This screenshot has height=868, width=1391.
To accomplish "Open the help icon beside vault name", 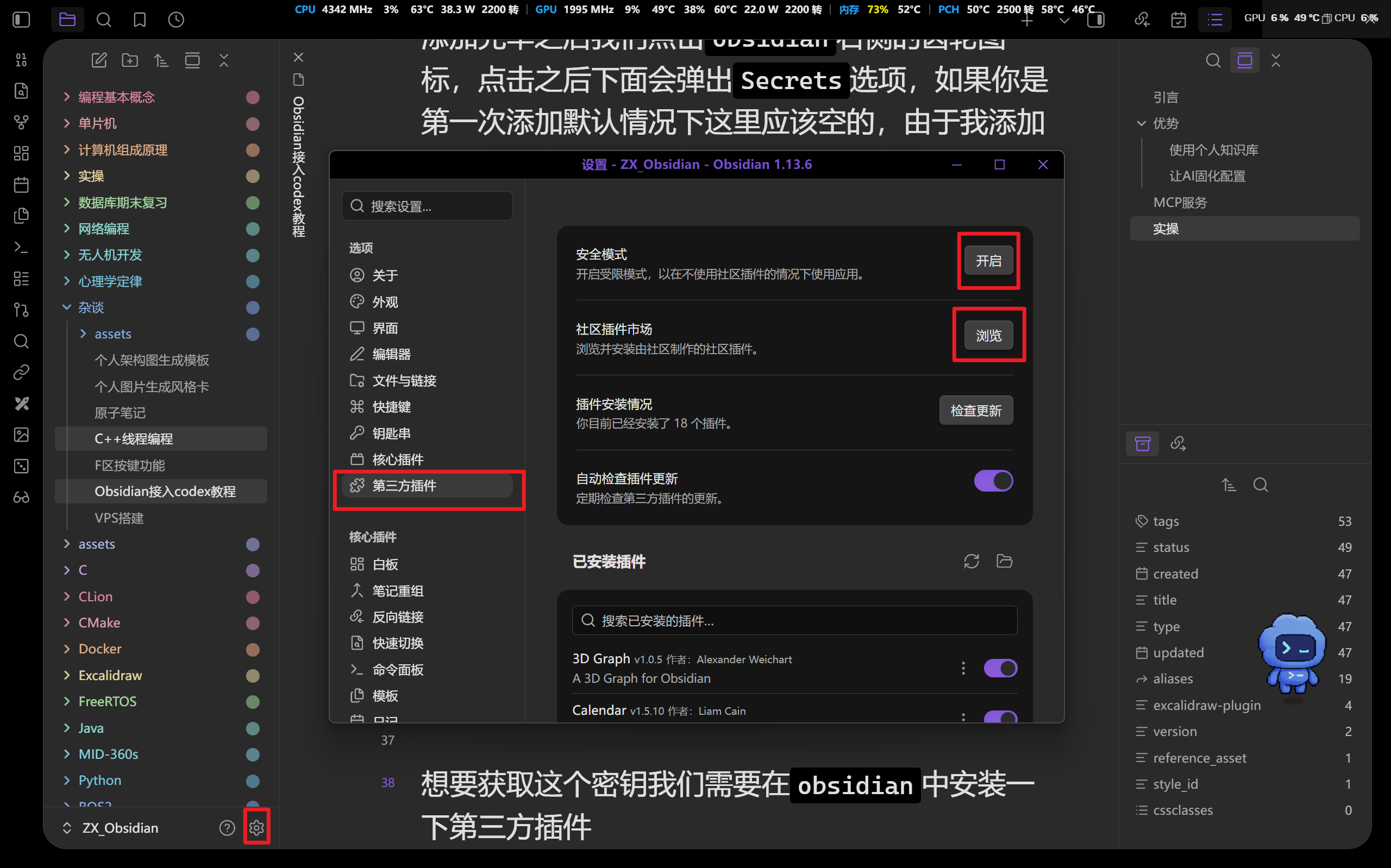I will 227,827.
